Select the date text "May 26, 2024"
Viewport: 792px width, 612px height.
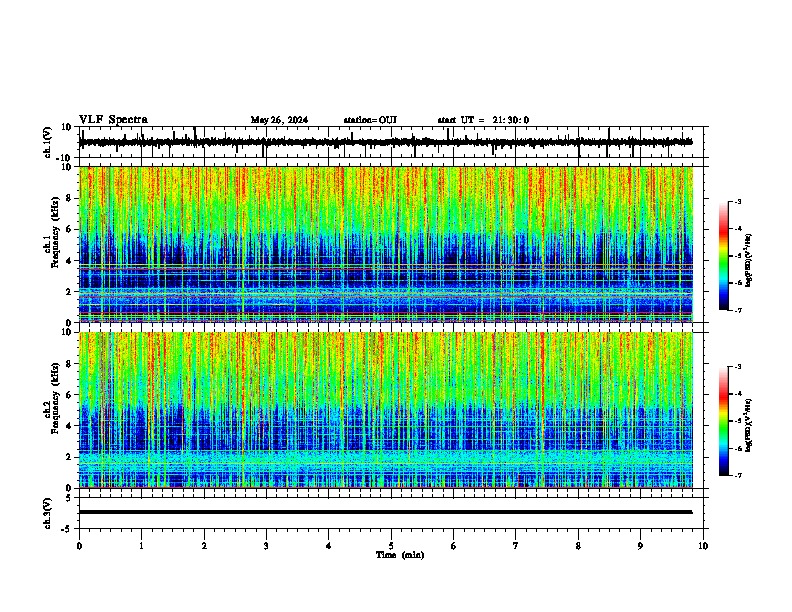click(x=279, y=120)
